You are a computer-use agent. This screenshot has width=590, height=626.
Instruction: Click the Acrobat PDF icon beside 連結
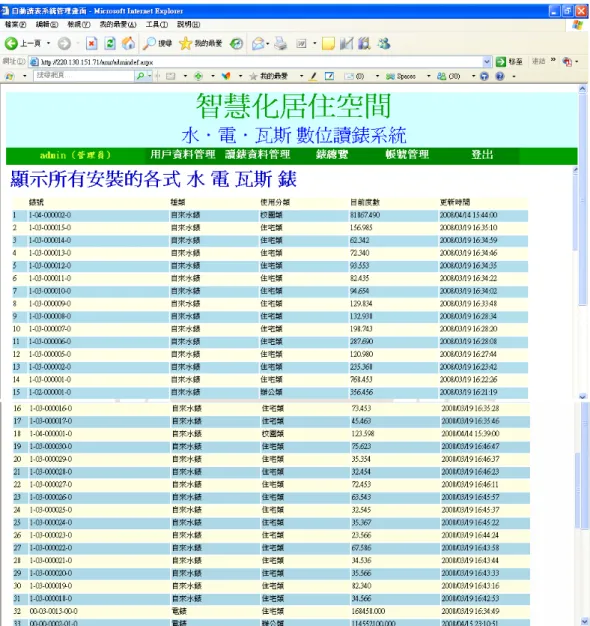tap(567, 62)
